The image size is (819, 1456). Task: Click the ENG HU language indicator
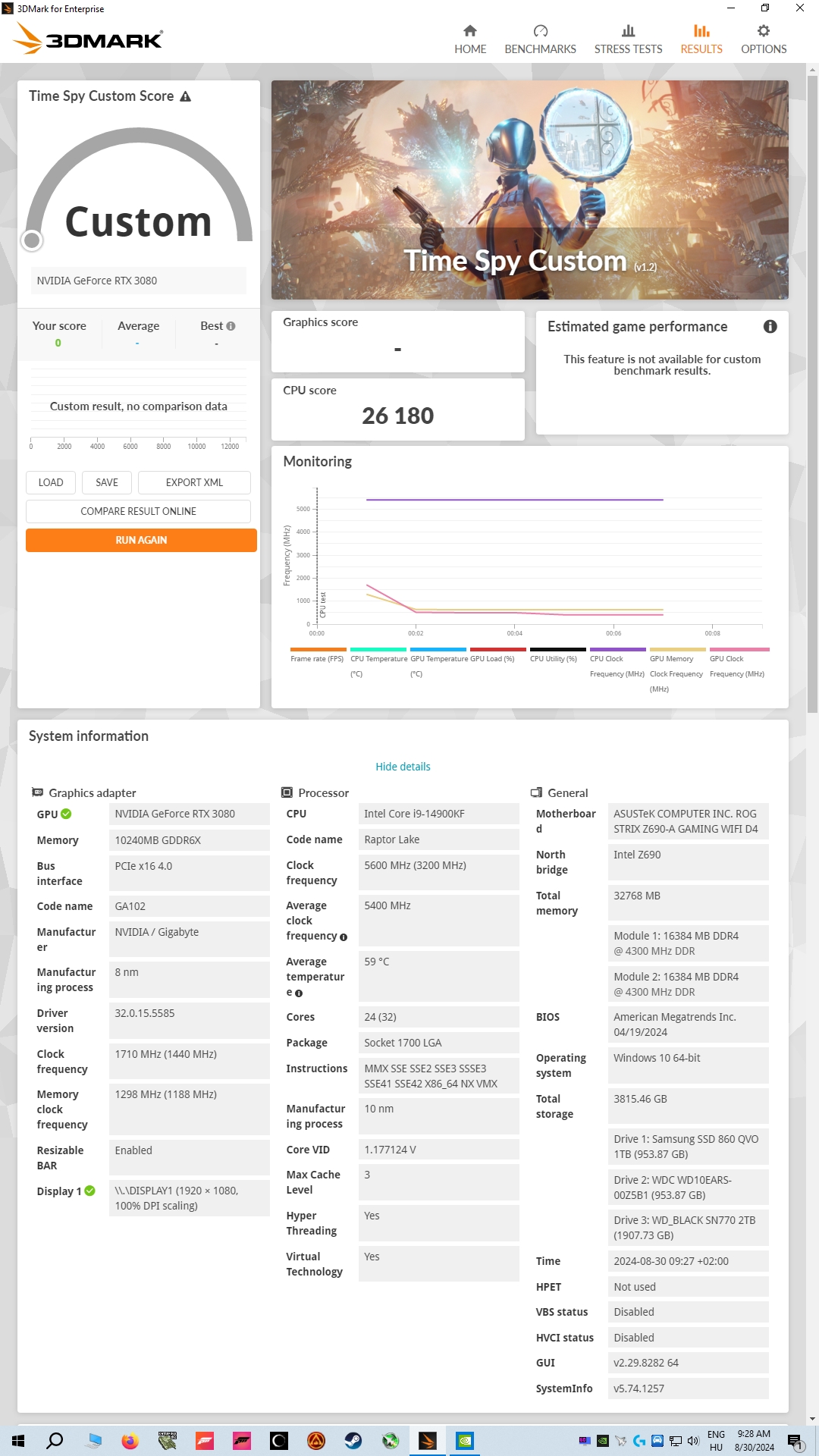tap(716, 1441)
